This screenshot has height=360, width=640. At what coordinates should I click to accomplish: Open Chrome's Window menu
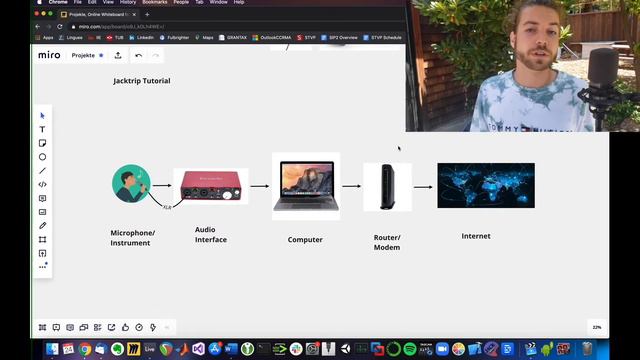(218, 2)
